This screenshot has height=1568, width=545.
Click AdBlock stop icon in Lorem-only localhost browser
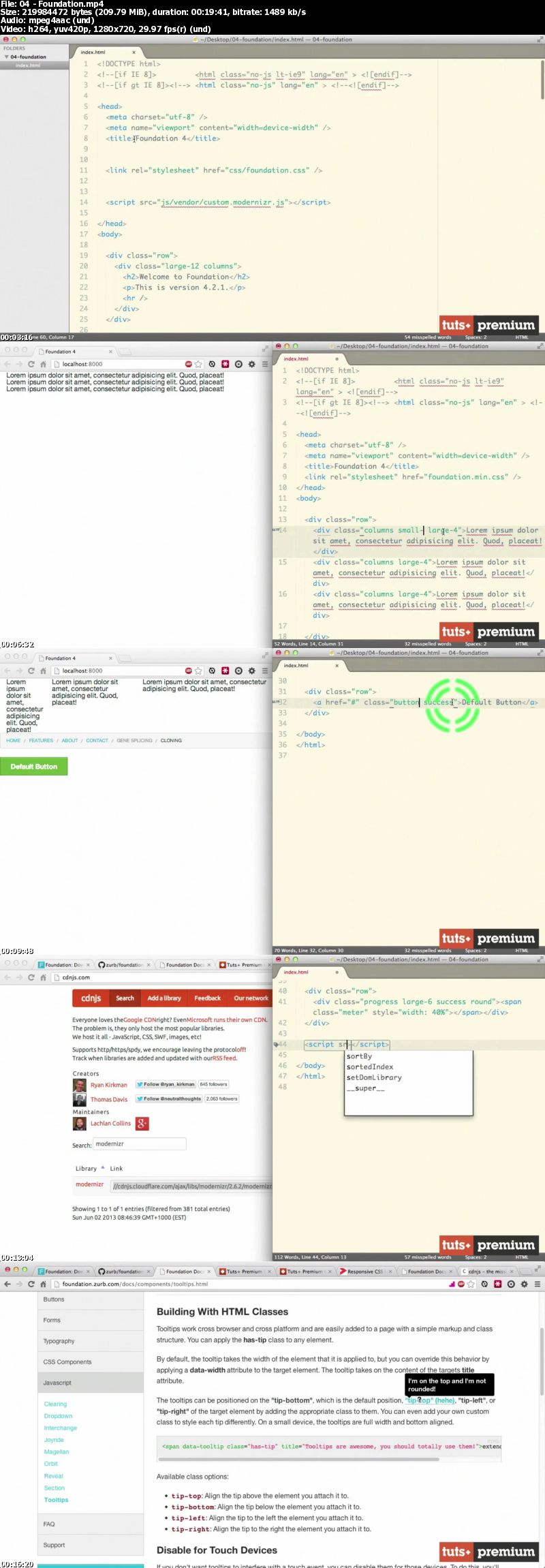tap(189, 365)
